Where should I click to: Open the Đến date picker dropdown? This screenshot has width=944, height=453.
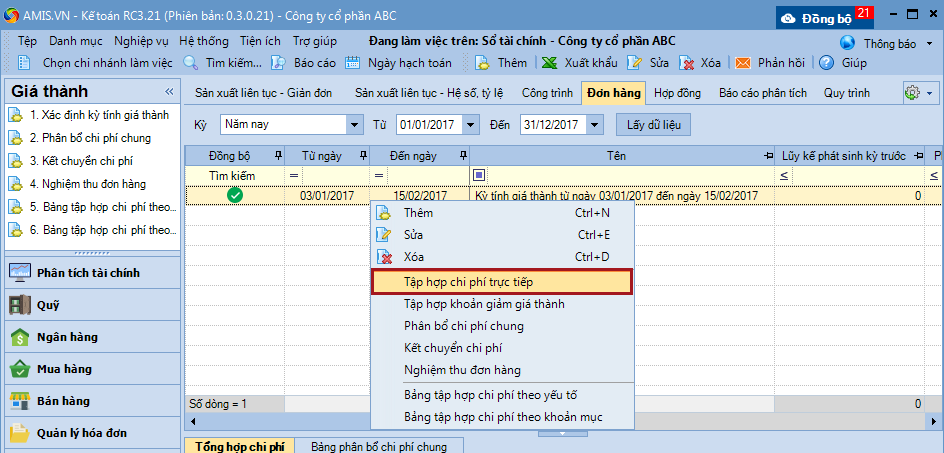595,125
